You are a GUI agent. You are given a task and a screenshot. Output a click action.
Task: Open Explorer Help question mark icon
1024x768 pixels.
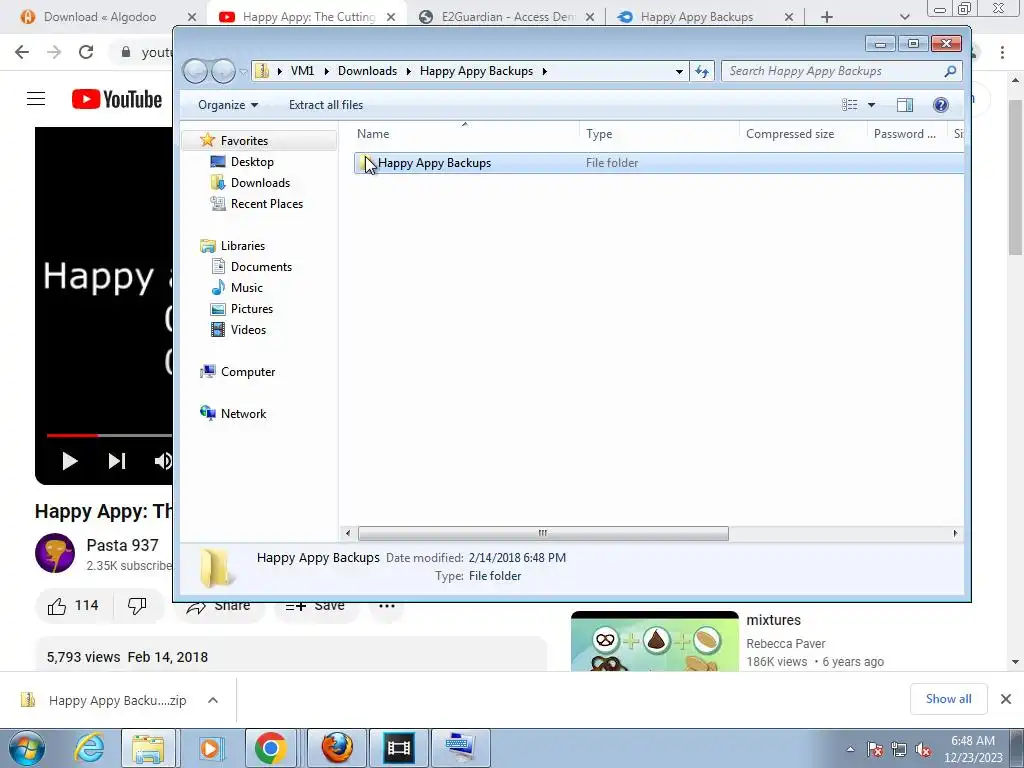(940, 104)
